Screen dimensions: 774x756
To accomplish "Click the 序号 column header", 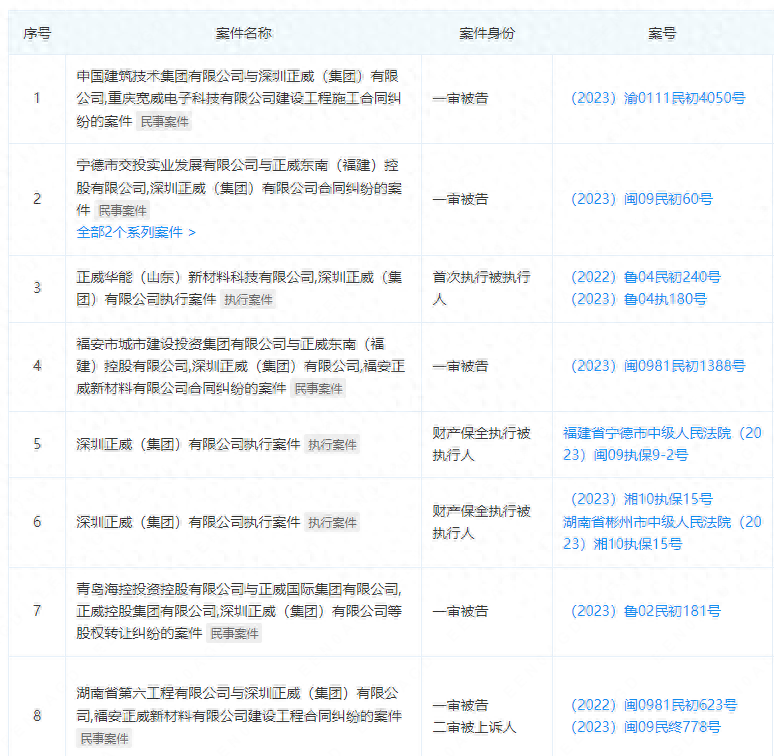I will pos(37,34).
